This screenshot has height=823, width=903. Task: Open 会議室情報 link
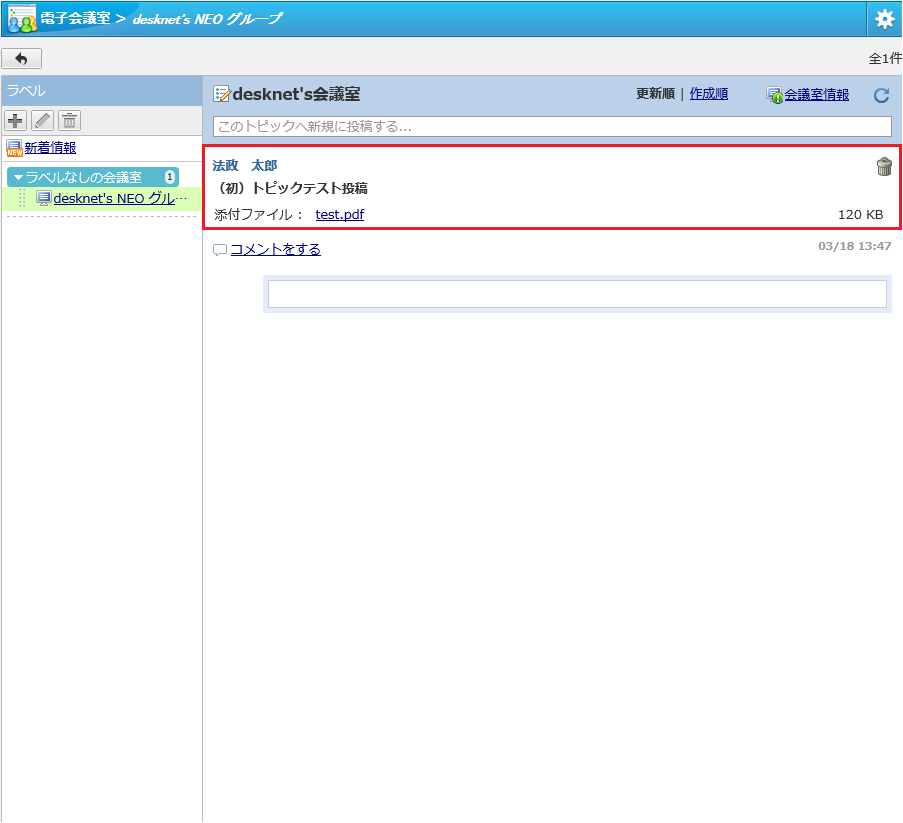(817, 94)
